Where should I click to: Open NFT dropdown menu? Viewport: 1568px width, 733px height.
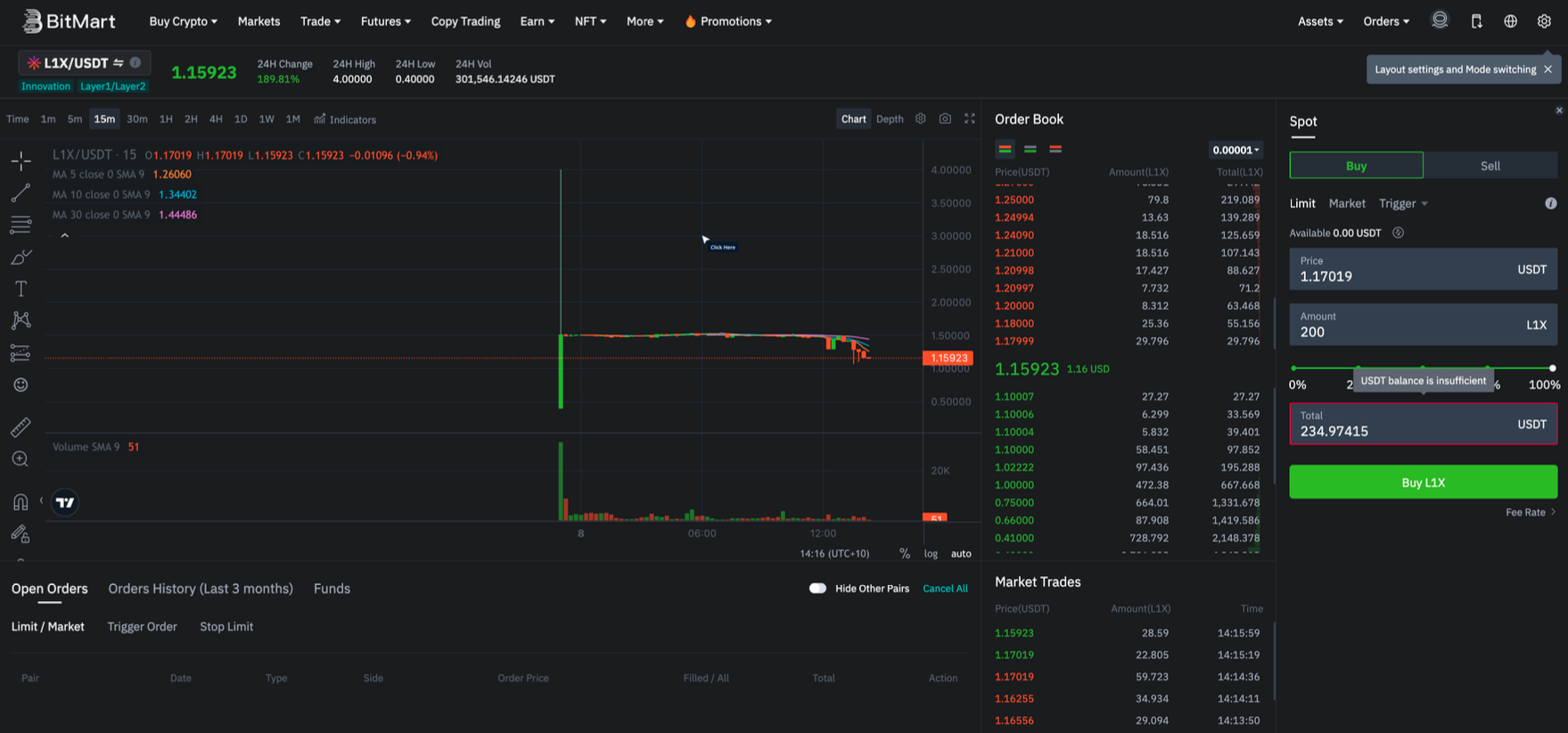(x=590, y=21)
